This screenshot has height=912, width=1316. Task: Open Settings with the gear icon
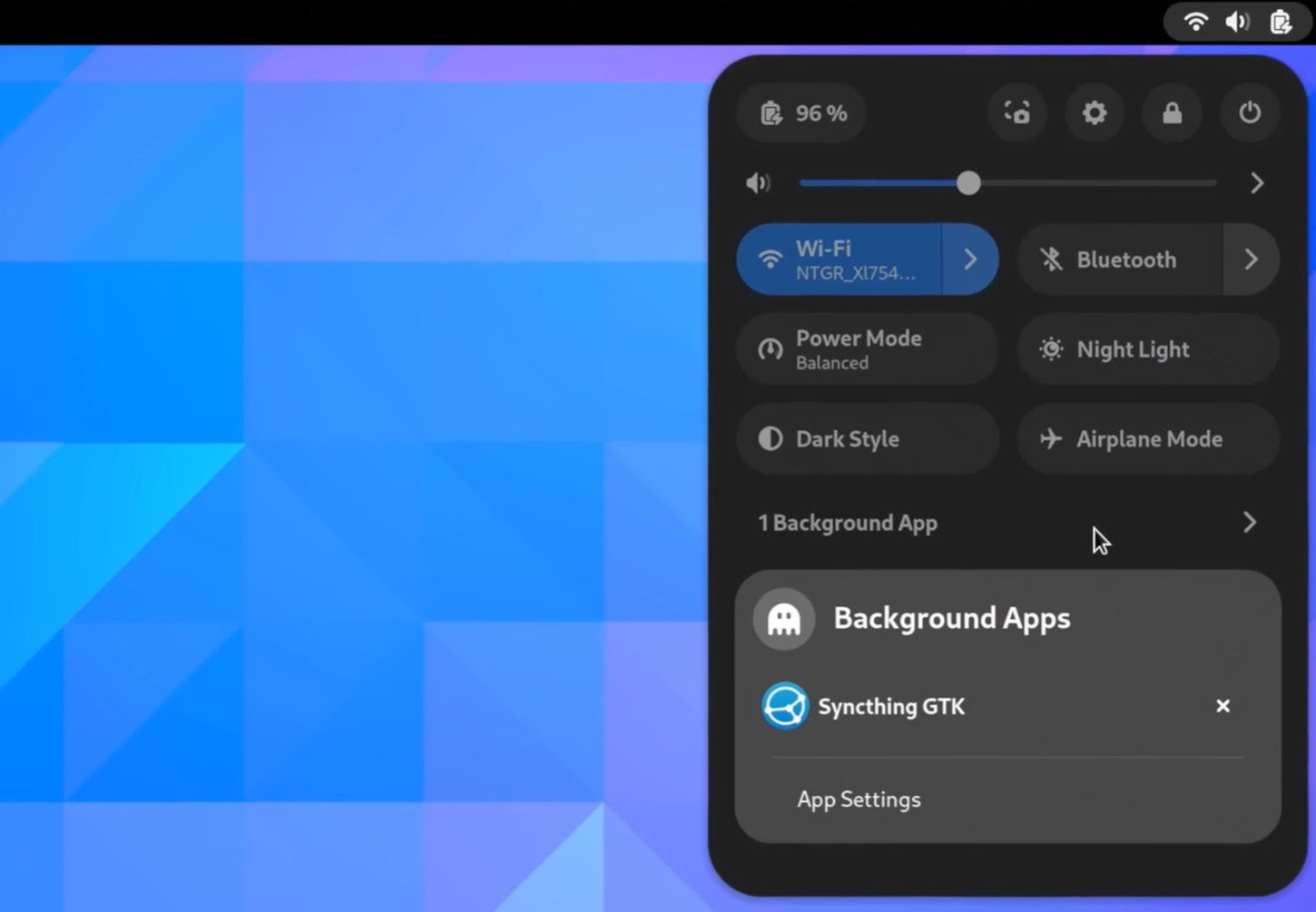pyautogui.click(x=1095, y=113)
